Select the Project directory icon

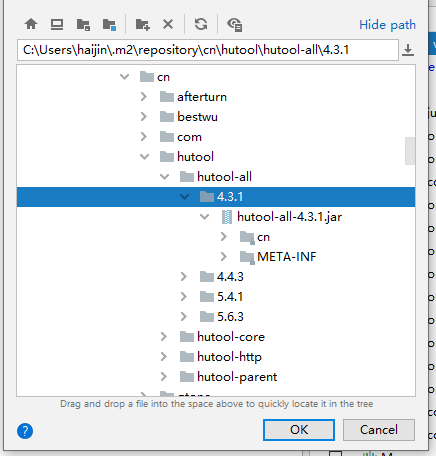pos(83,24)
